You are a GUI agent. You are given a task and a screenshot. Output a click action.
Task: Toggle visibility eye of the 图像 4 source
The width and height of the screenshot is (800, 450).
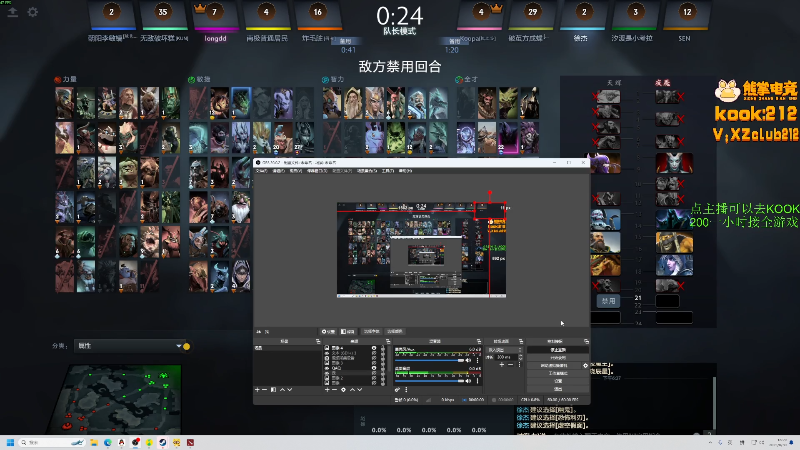pyautogui.click(x=374, y=348)
